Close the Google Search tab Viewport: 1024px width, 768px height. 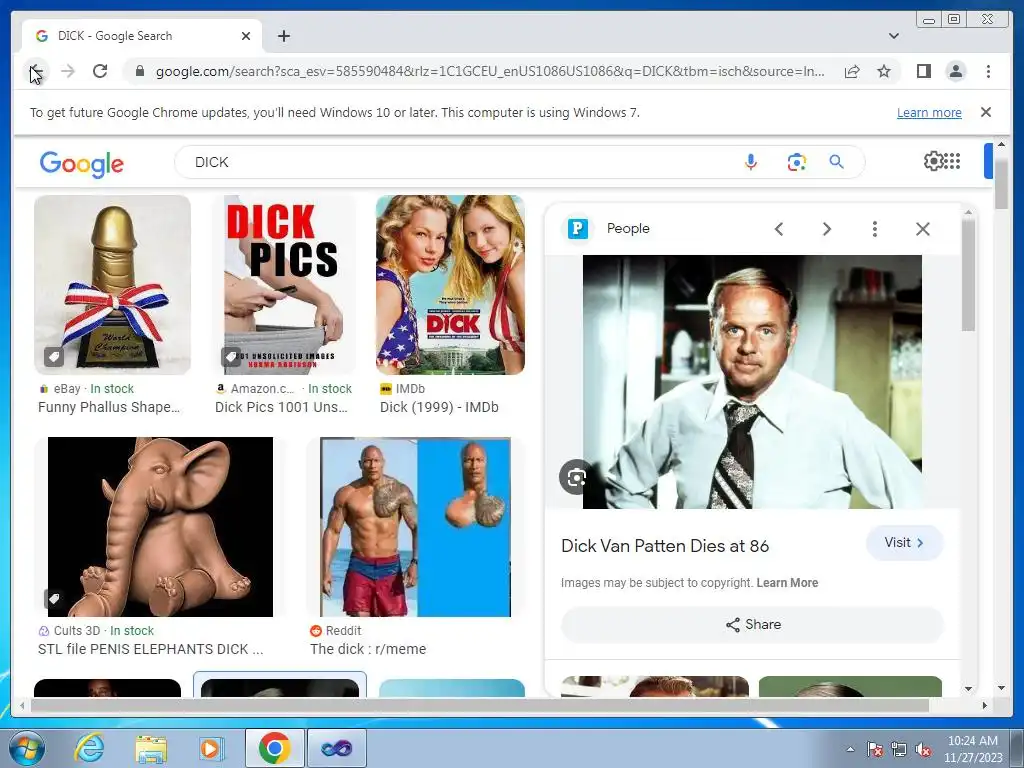click(246, 36)
